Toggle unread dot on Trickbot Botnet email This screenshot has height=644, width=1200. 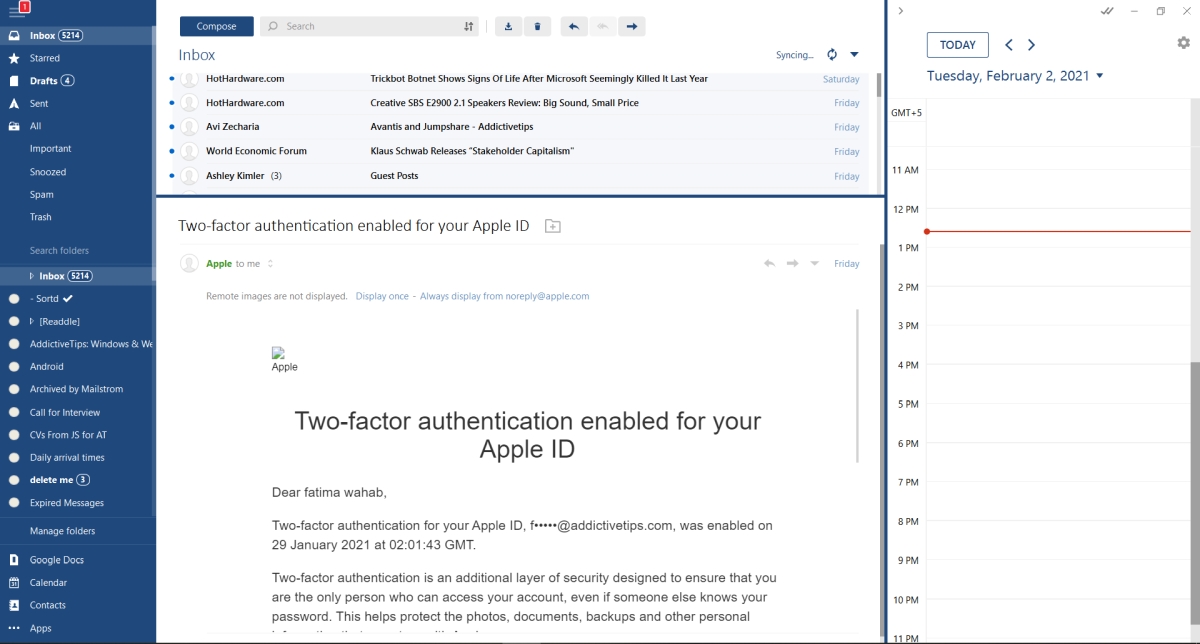coord(171,78)
